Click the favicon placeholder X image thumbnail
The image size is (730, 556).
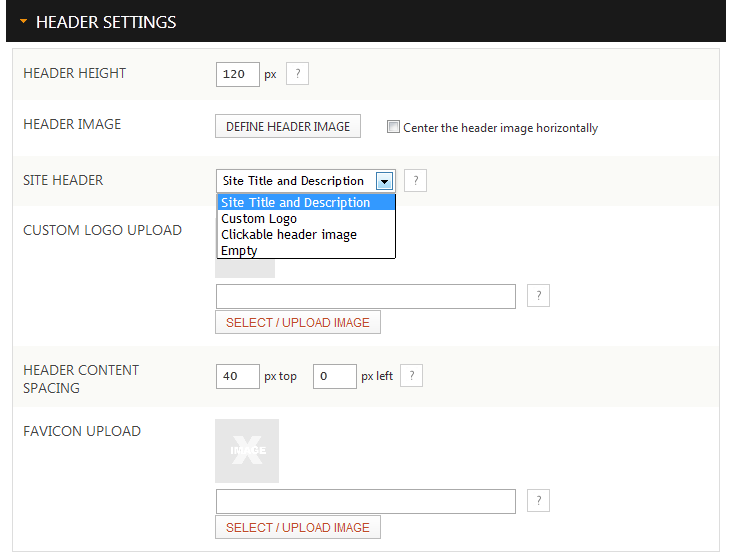pyautogui.click(x=247, y=450)
